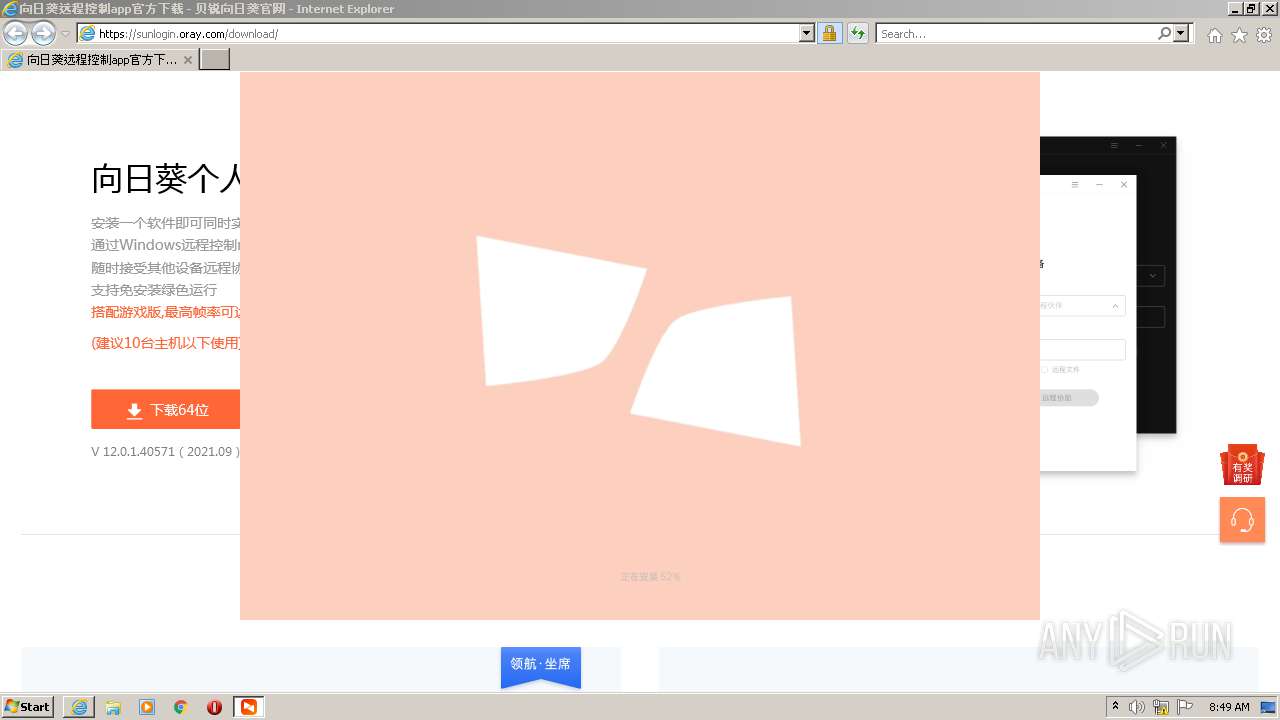This screenshot has width=1280, height=720.
Task: Open the search provider dropdown arrow
Action: (1182, 33)
